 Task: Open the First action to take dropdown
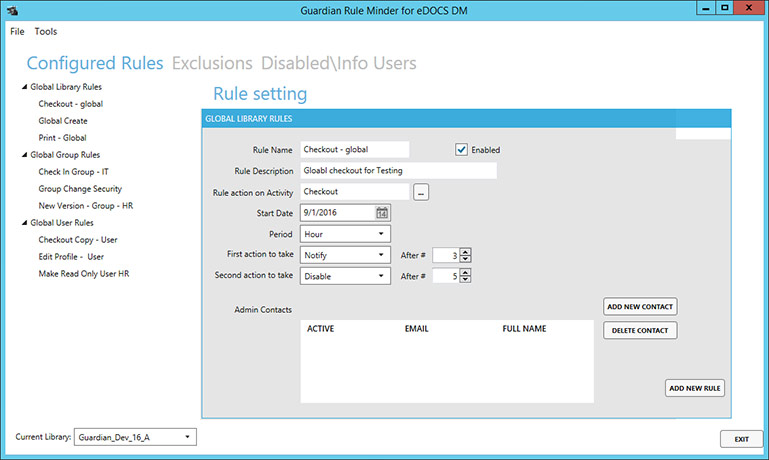(x=345, y=255)
